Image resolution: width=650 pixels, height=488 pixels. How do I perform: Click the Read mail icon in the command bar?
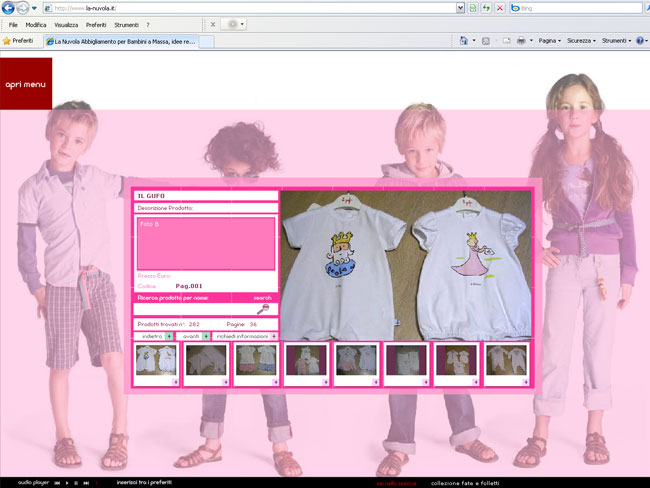coord(506,41)
